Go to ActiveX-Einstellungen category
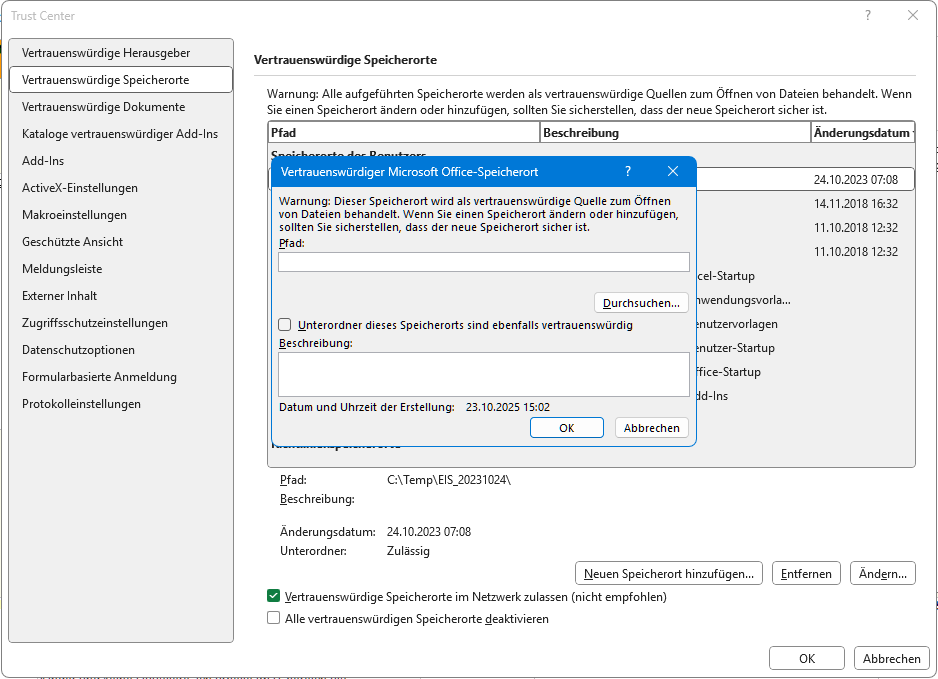Screen dimensions: 938x679 tap(80, 188)
